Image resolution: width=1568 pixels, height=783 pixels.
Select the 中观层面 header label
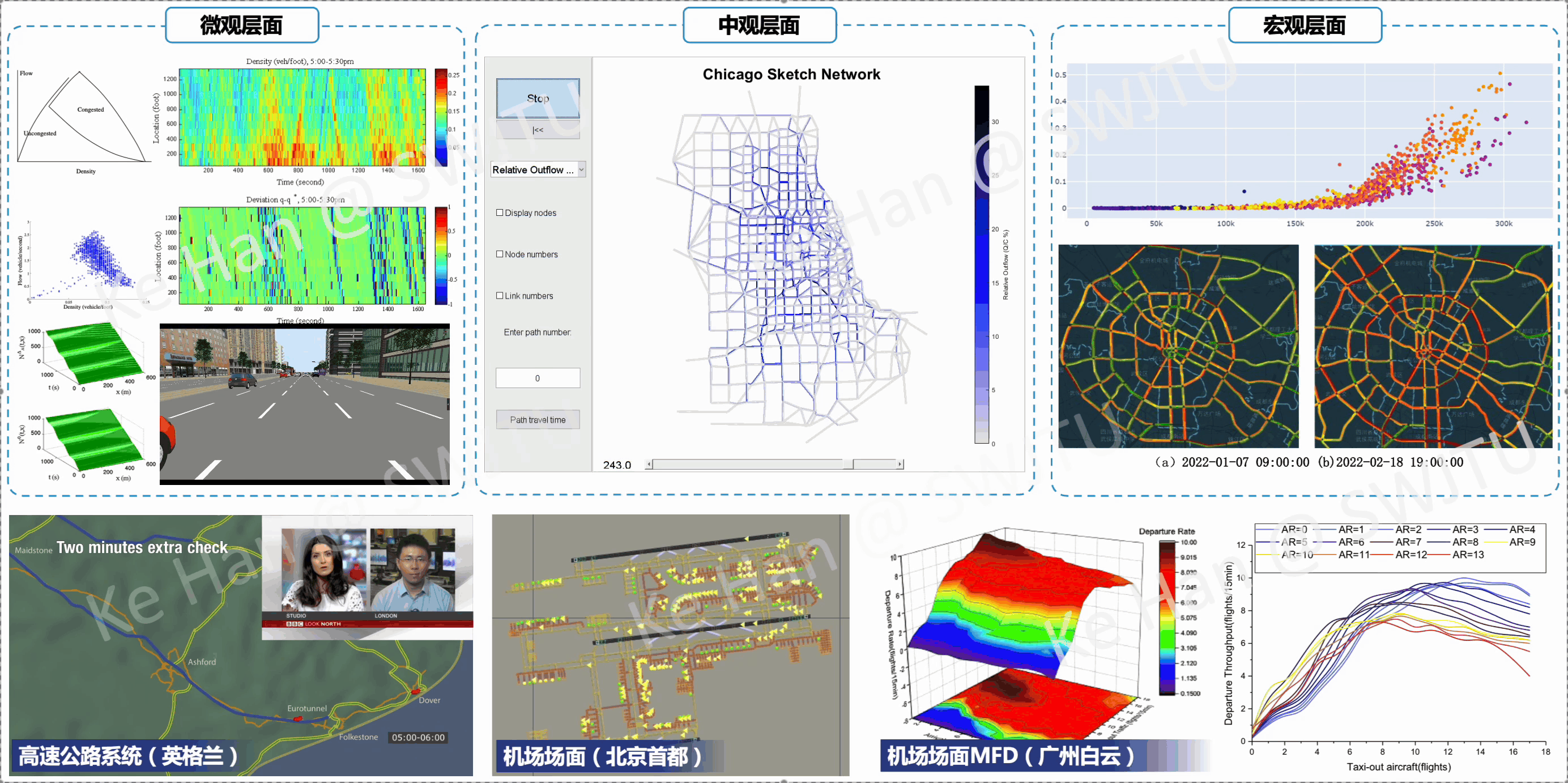(759, 25)
